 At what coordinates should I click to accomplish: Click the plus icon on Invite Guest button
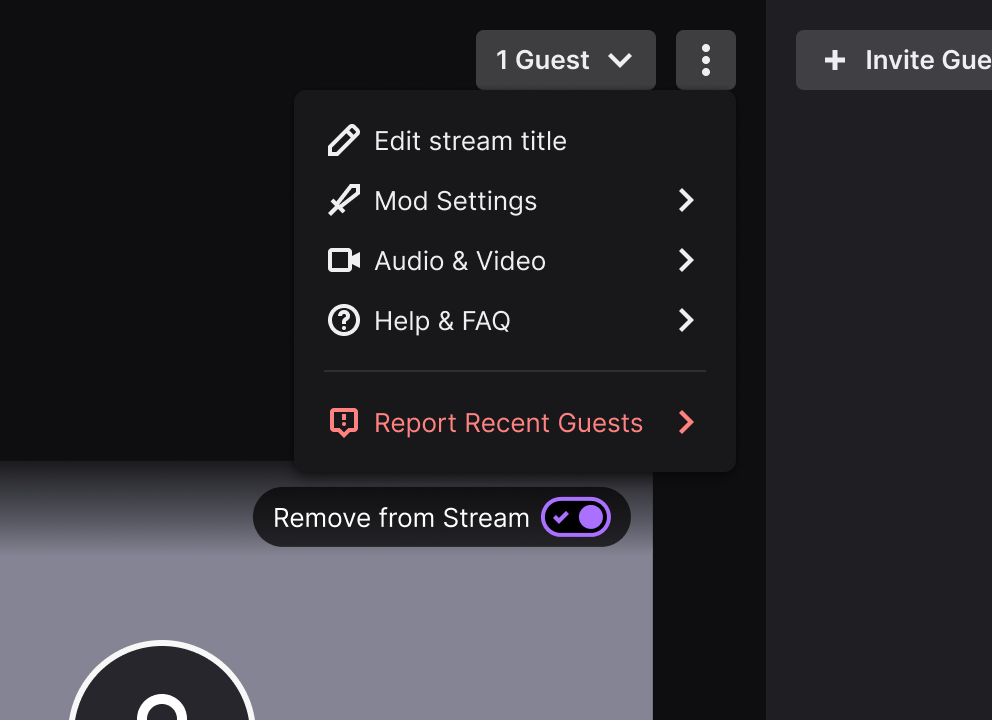point(834,60)
